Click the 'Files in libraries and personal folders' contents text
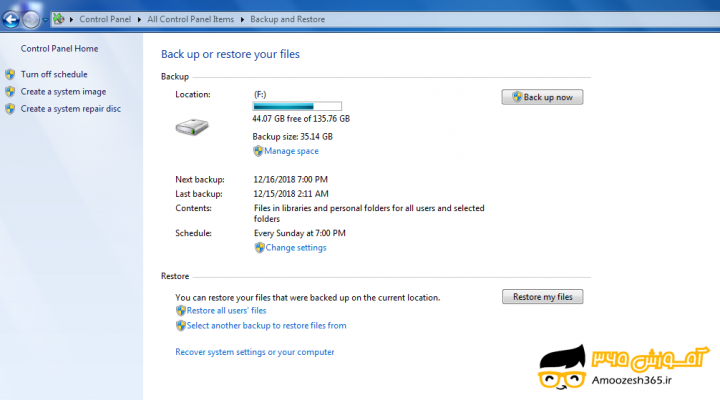Viewport: 720px width, 400px height. coord(369,214)
